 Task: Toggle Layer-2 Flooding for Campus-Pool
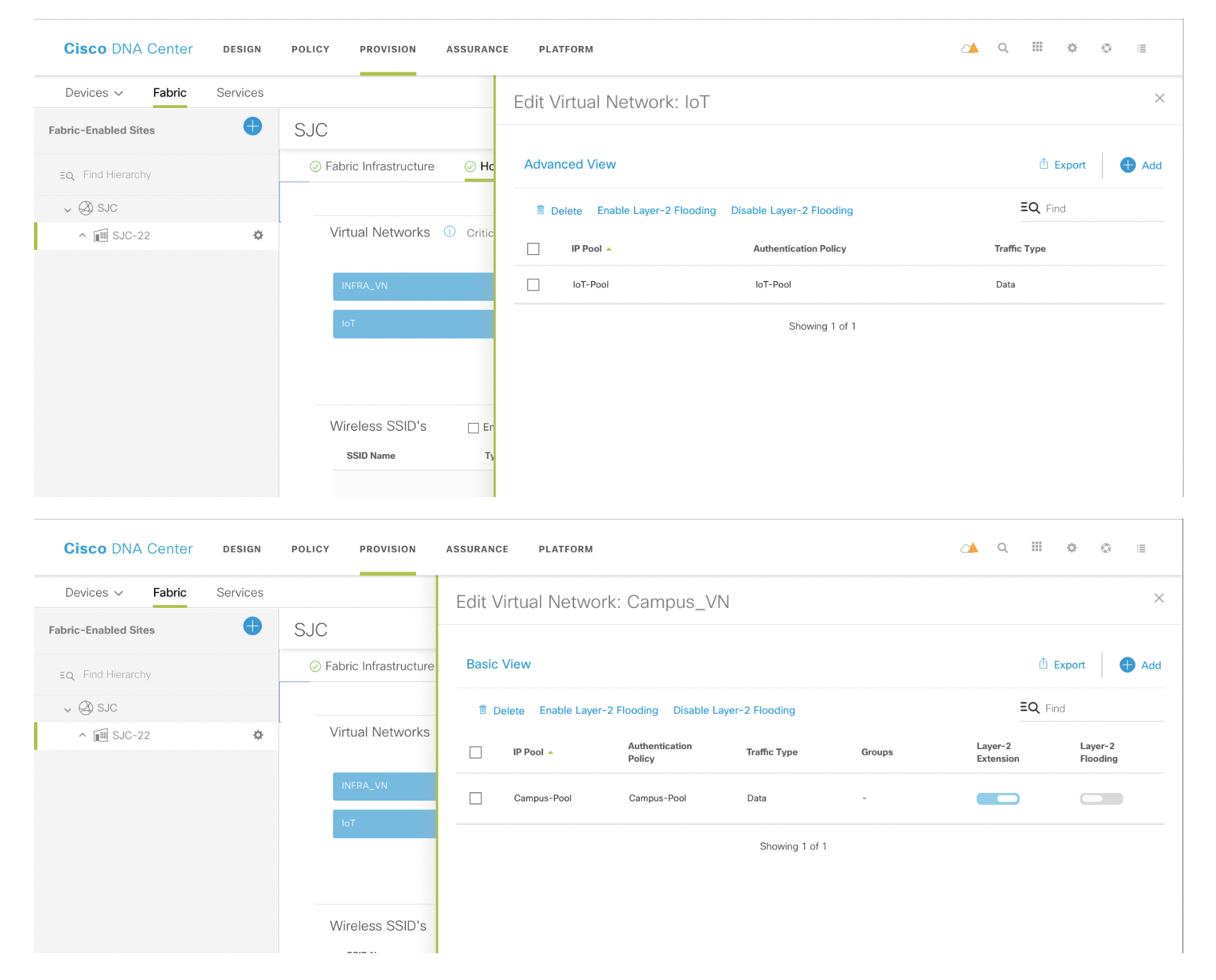(1100, 799)
